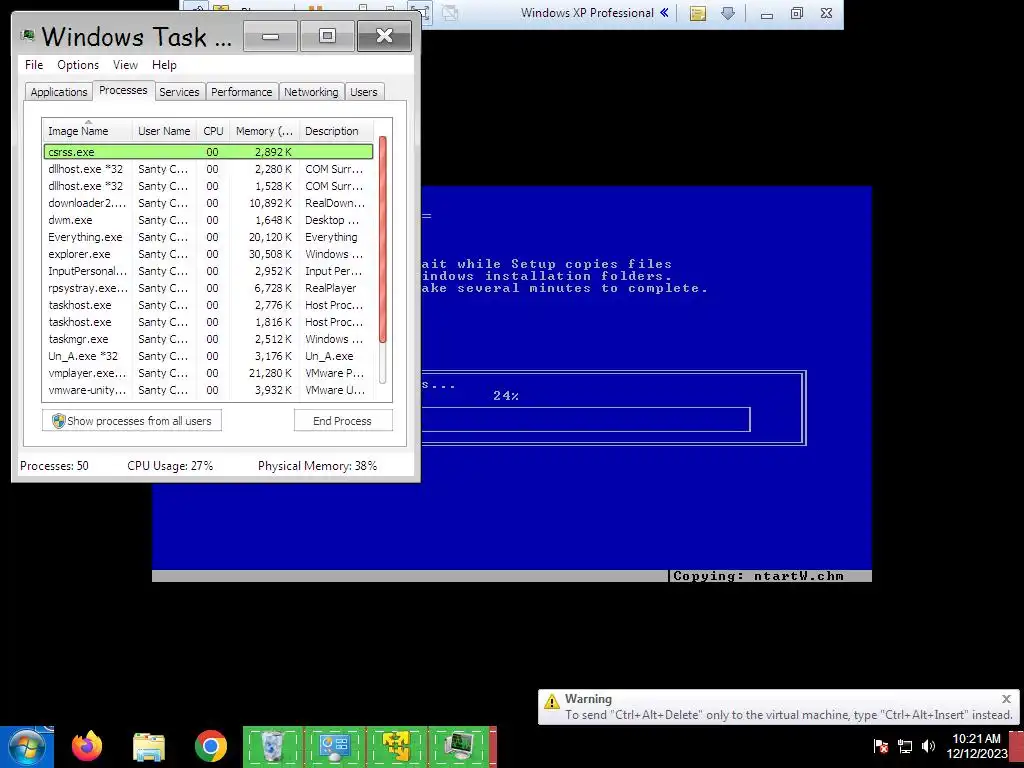Open the File menu in Task Manager
Viewport: 1024px width, 768px height.
click(x=34, y=65)
